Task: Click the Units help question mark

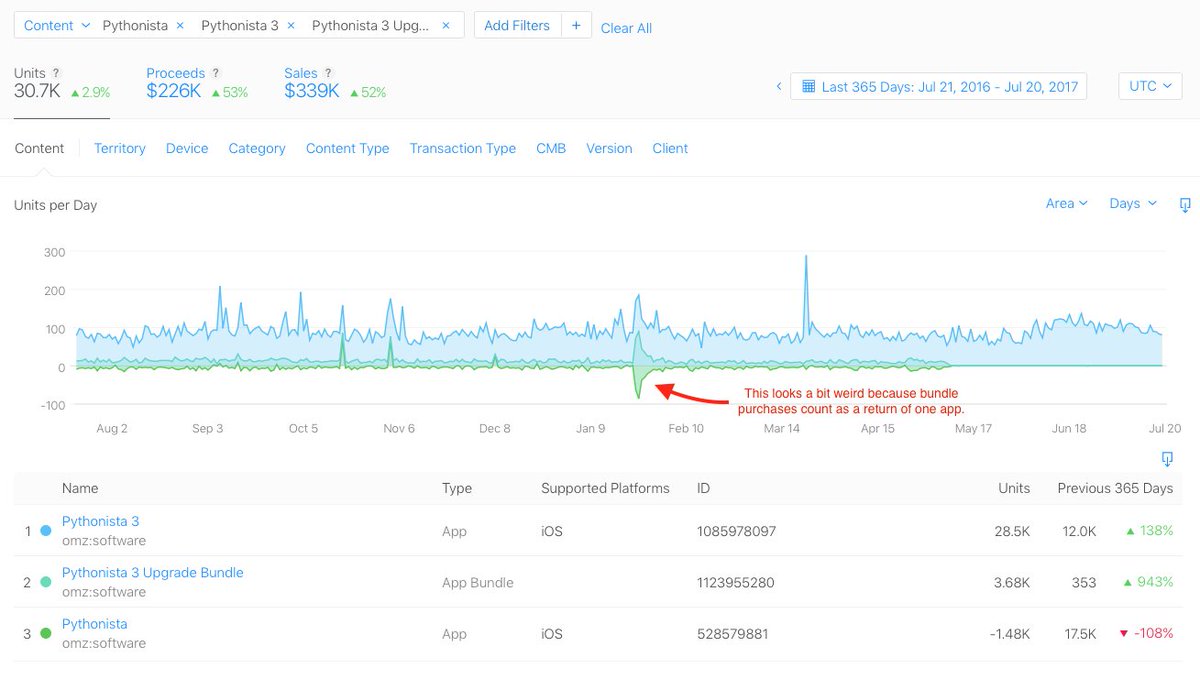Action: pos(56,73)
